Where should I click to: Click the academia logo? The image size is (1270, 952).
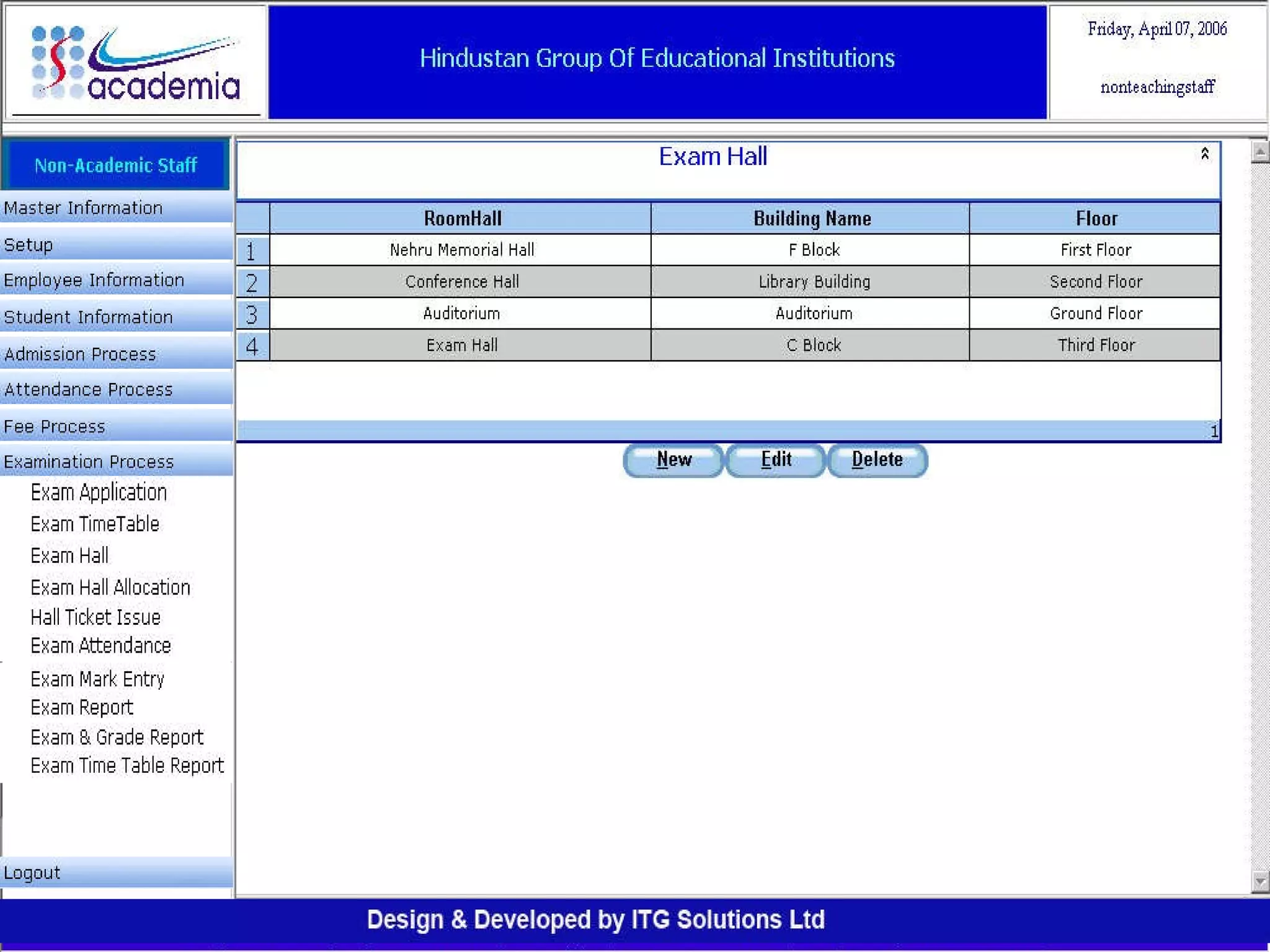[136, 63]
